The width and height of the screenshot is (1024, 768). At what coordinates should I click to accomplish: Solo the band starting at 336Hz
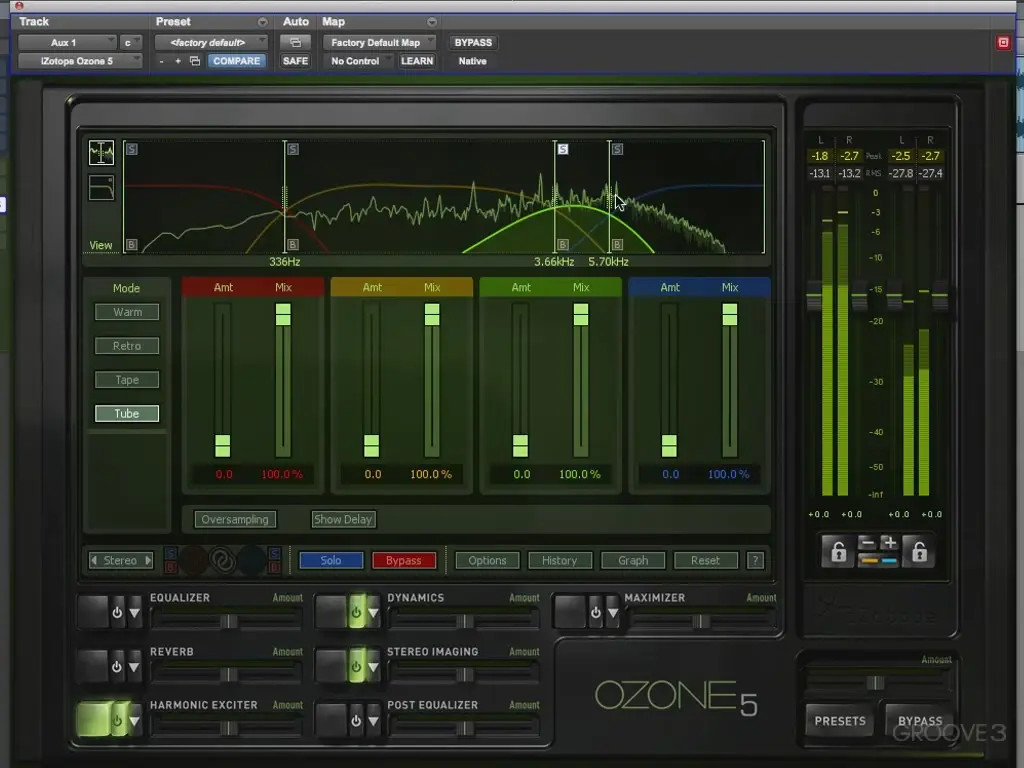coord(293,149)
